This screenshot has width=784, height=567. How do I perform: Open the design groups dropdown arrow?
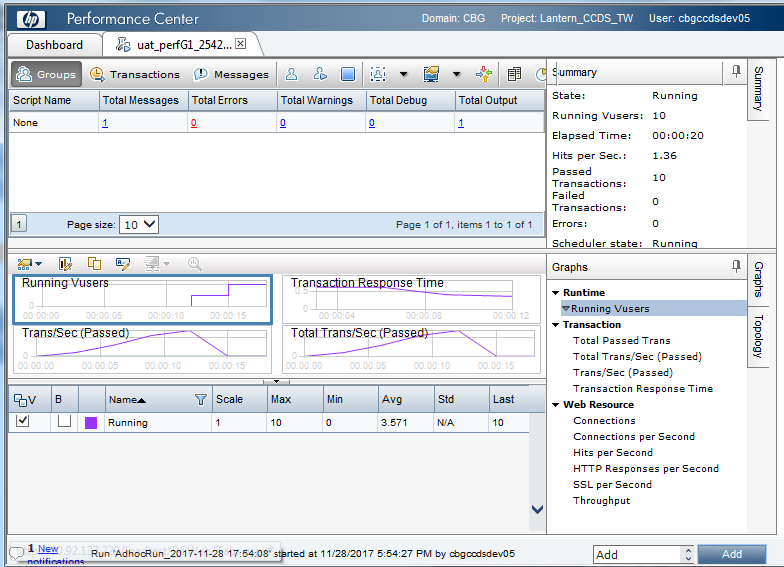404,74
